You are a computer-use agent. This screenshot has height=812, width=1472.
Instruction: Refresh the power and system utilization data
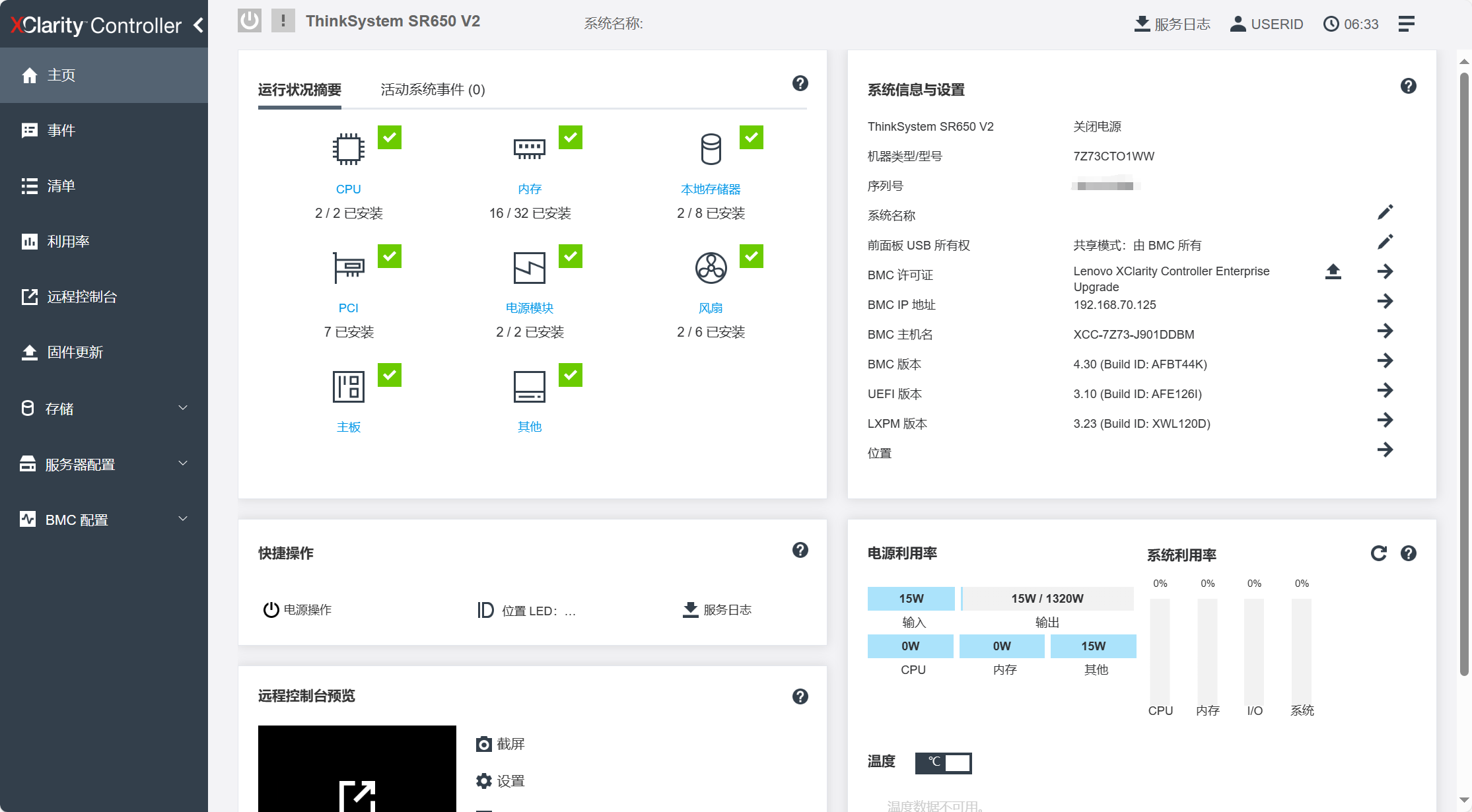1379,553
